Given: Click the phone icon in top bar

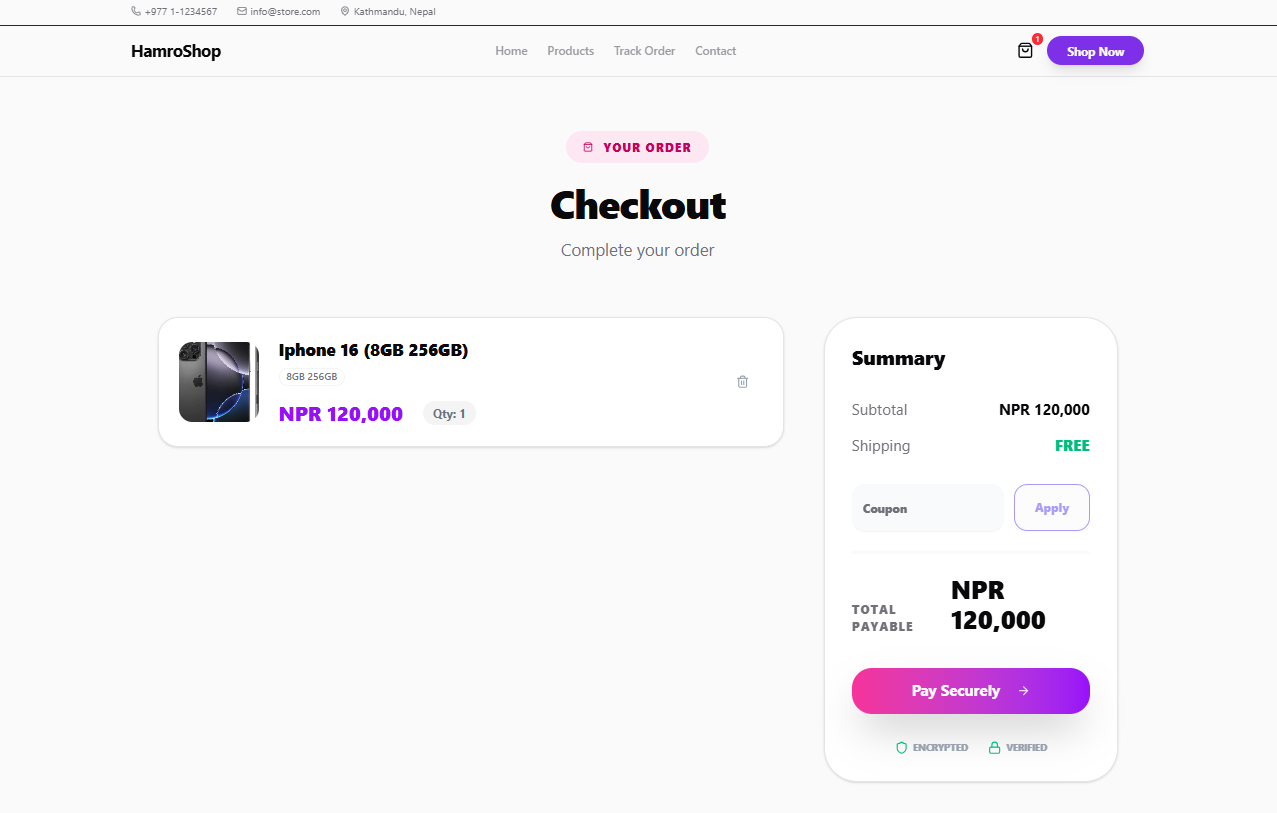Looking at the screenshot, I should pyautogui.click(x=136, y=12).
